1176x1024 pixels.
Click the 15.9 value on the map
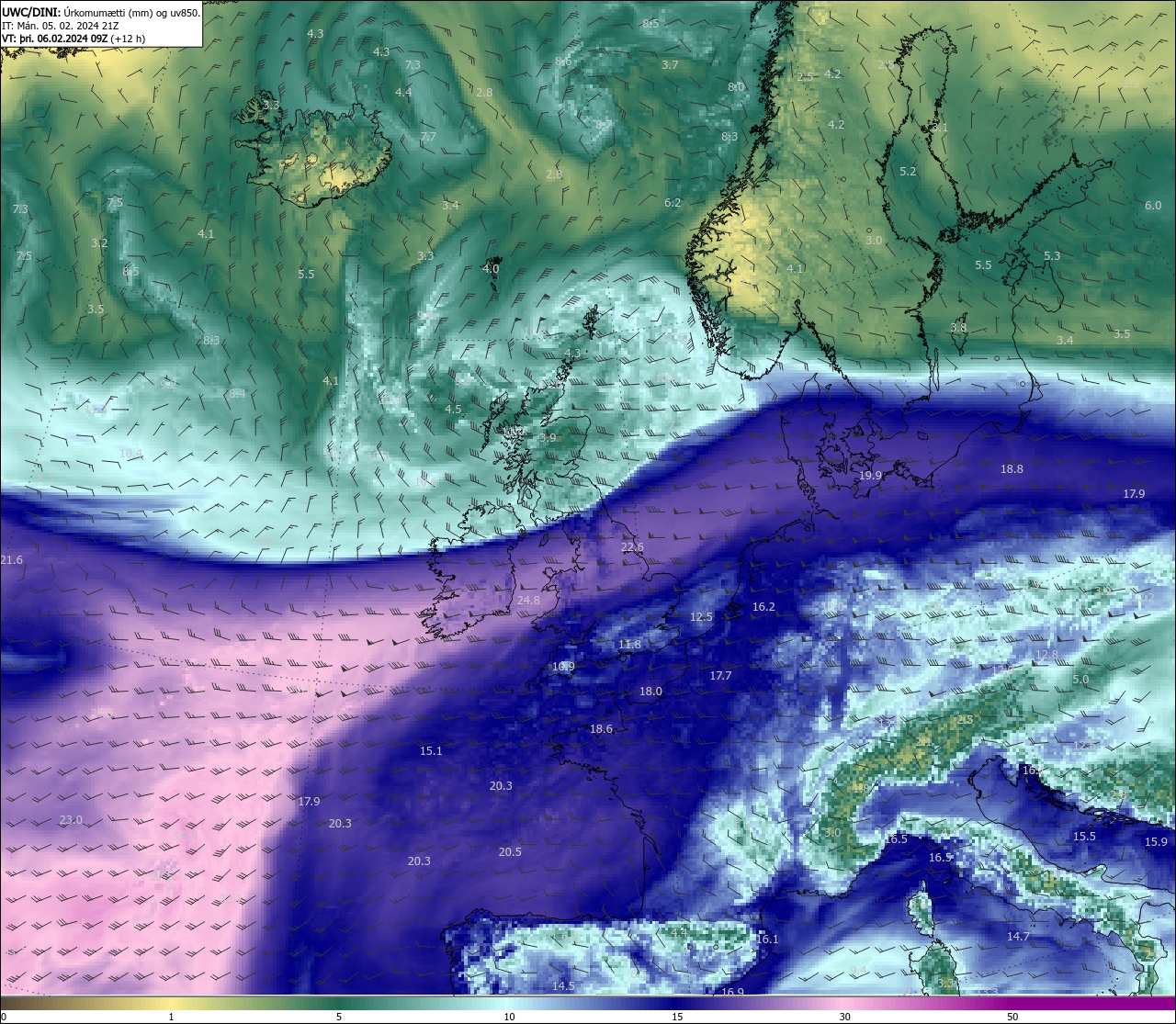(x=1156, y=842)
